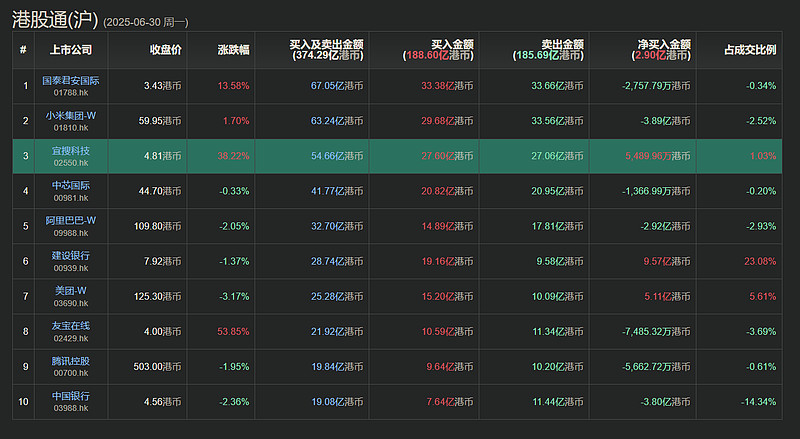Sort by the 涨跌幅 column header

coord(233,50)
